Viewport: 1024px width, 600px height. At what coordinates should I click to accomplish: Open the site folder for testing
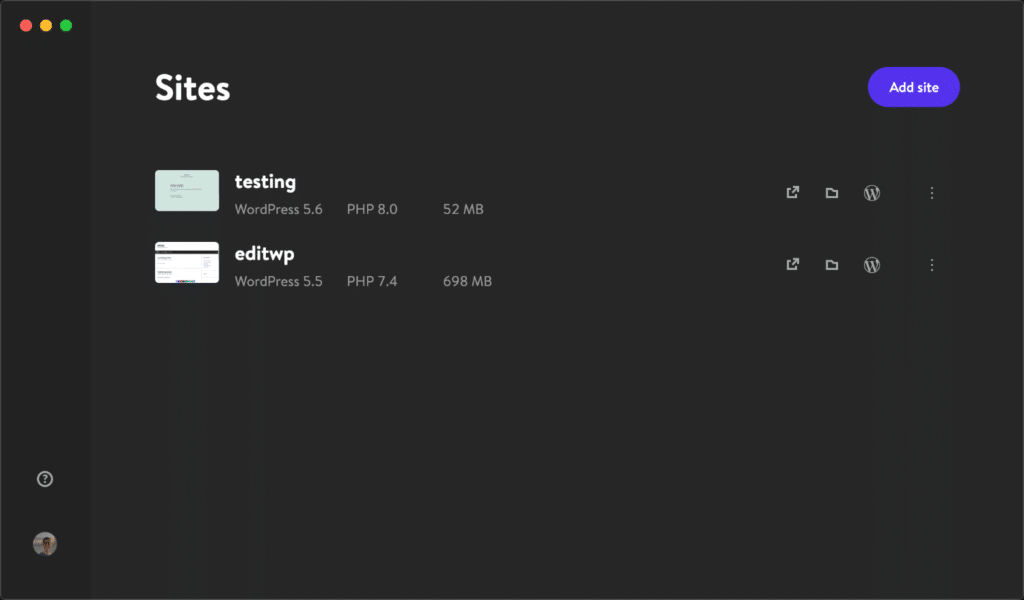(831, 192)
